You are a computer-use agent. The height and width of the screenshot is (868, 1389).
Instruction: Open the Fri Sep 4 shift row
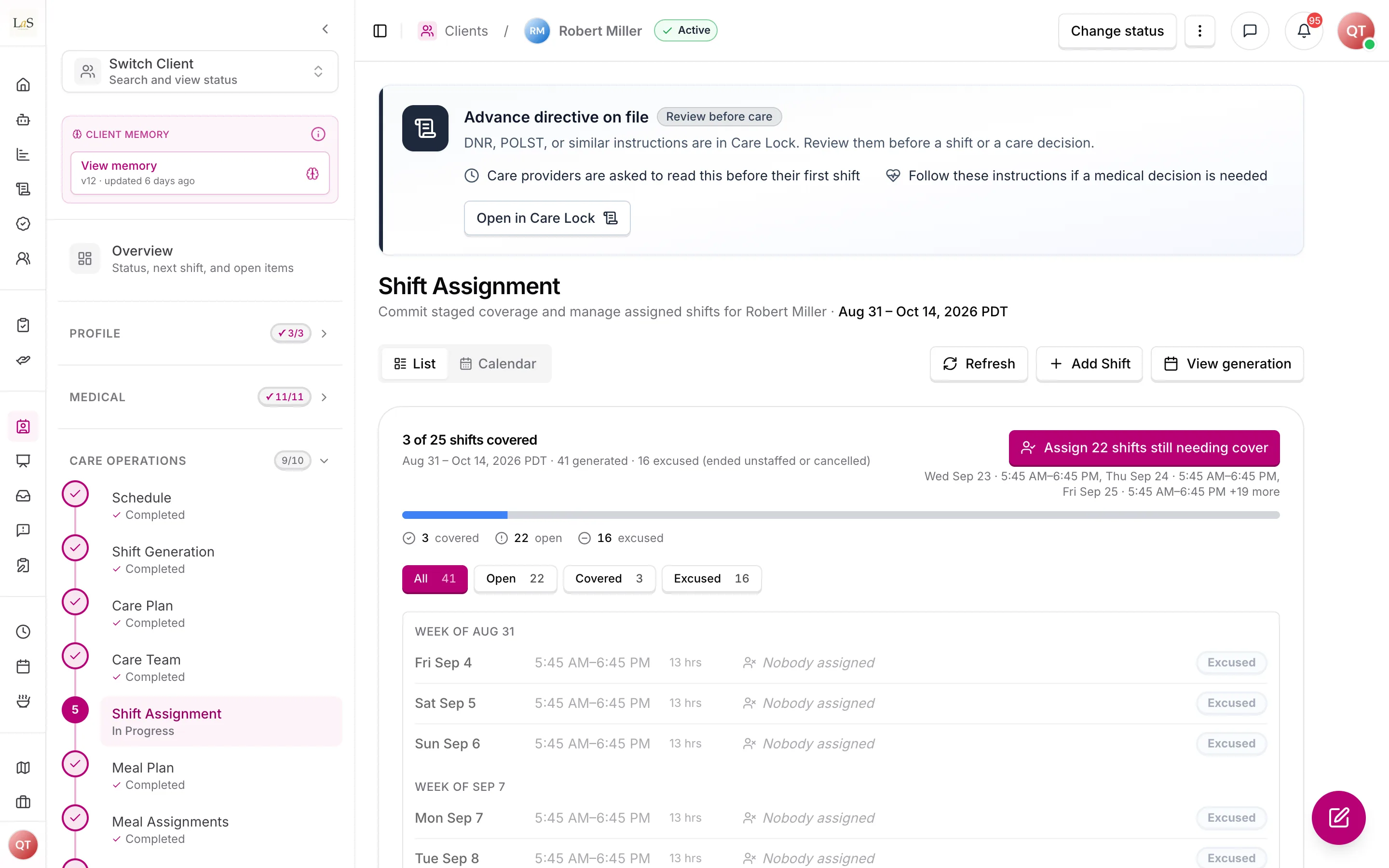(841, 663)
